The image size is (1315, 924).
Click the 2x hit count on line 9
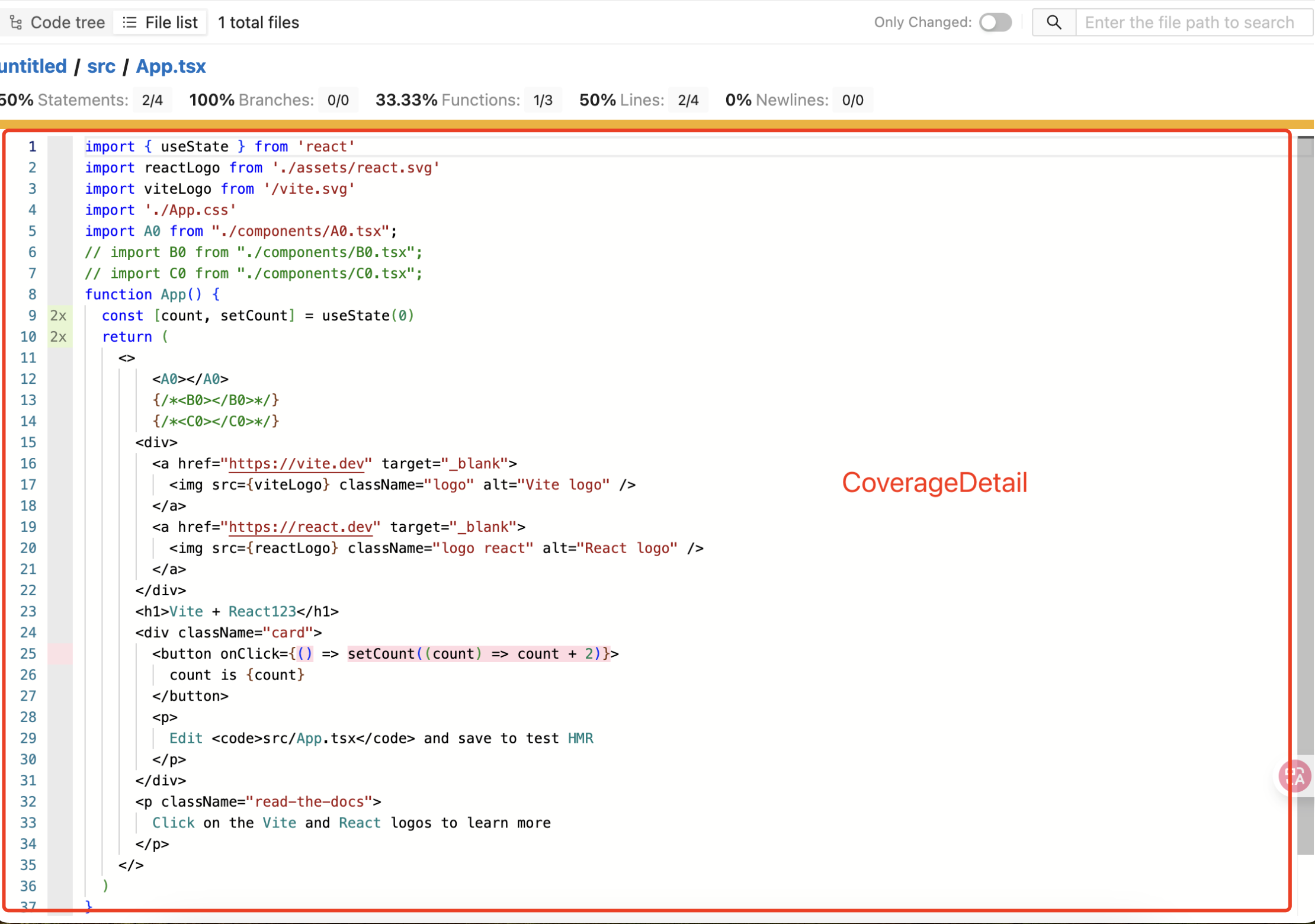point(59,316)
